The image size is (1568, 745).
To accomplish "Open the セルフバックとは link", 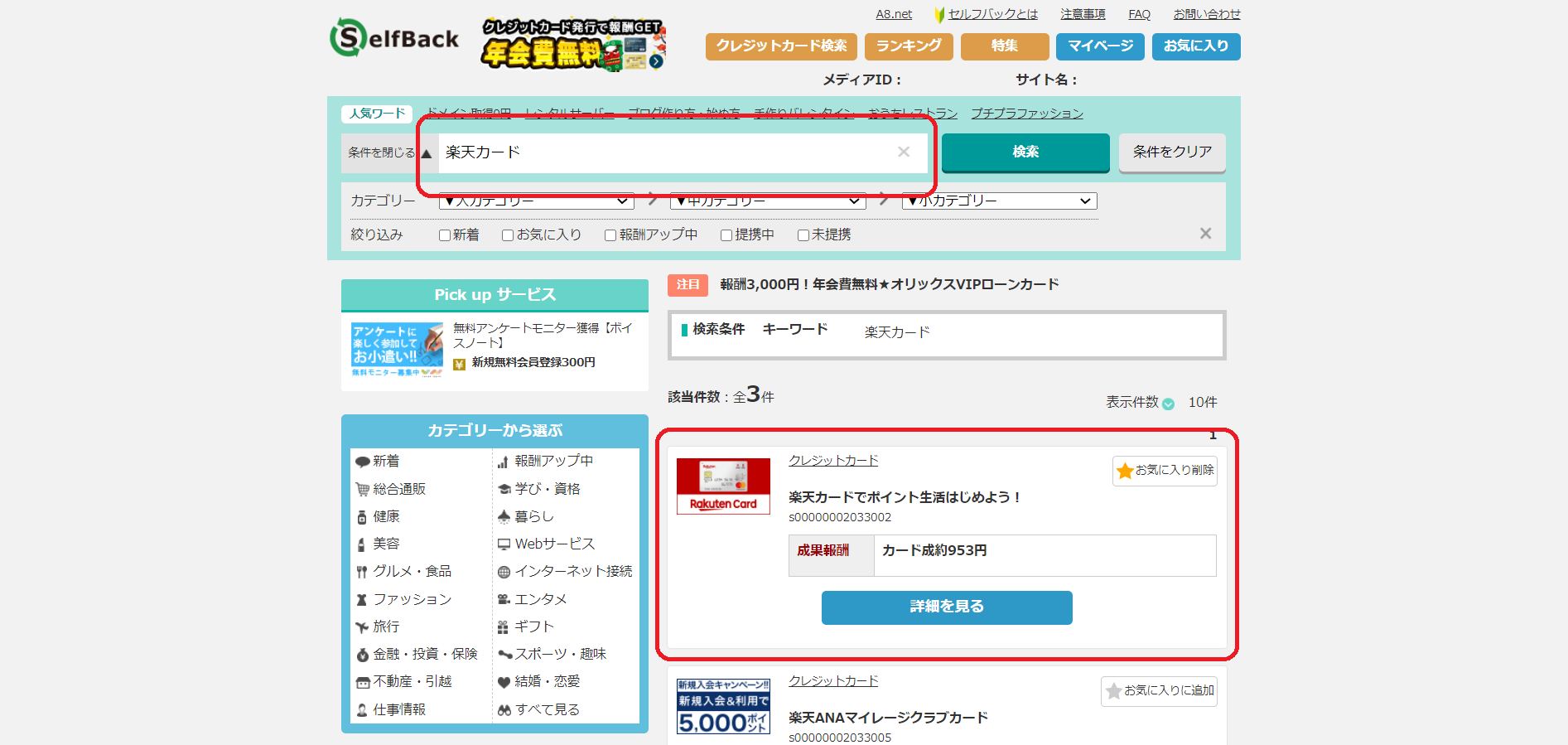I will (x=992, y=14).
